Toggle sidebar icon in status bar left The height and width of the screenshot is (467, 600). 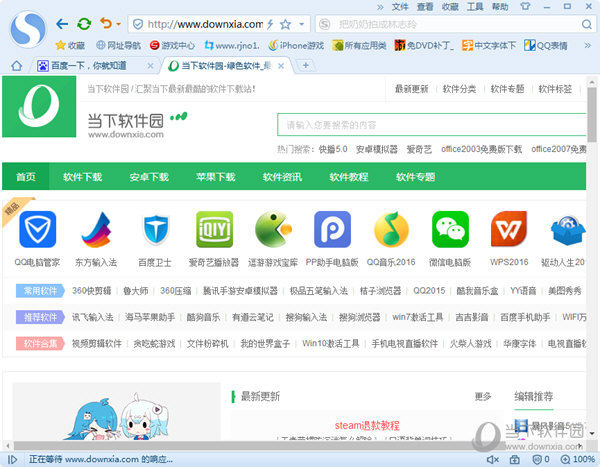pyautogui.click(x=12, y=459)
